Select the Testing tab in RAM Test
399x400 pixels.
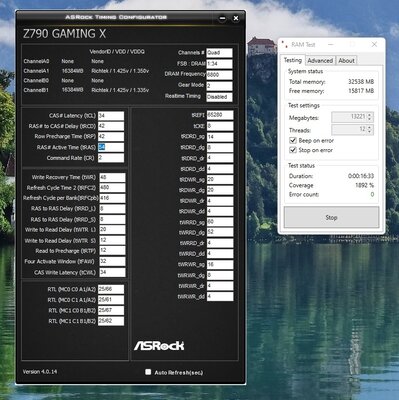click(x=293, y=60)
